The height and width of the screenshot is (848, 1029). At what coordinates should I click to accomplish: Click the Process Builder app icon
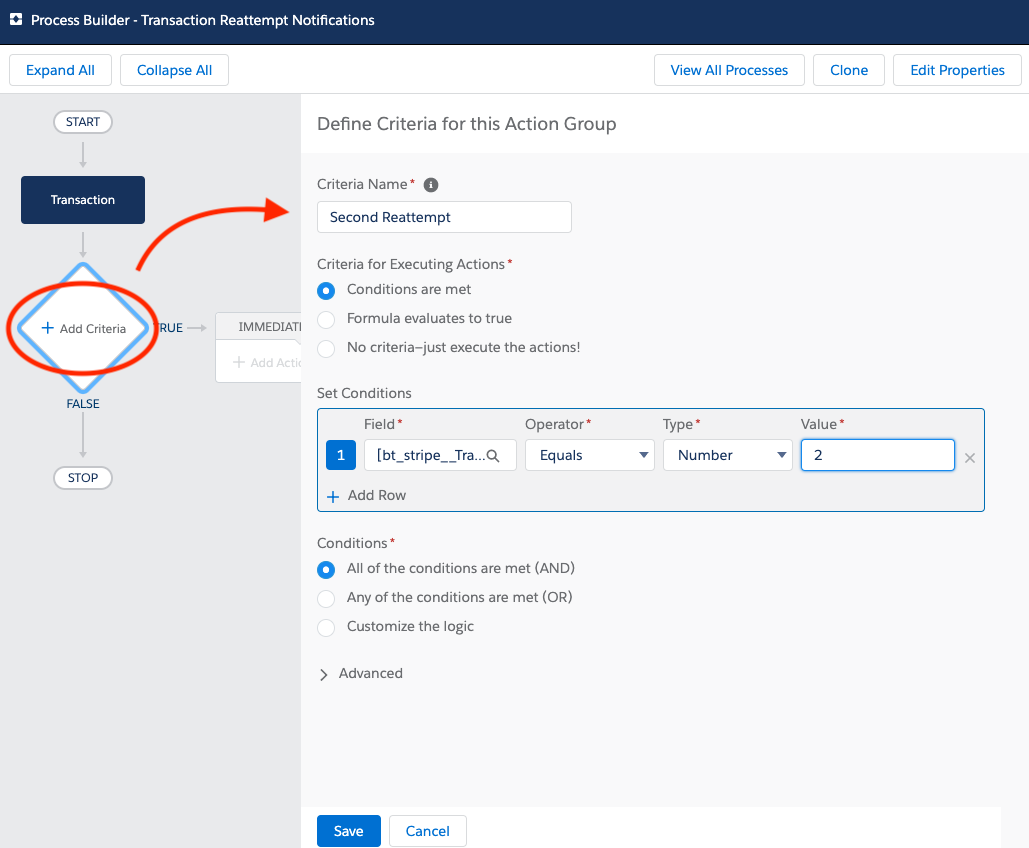pyautogui.click(x=16, y=20)
